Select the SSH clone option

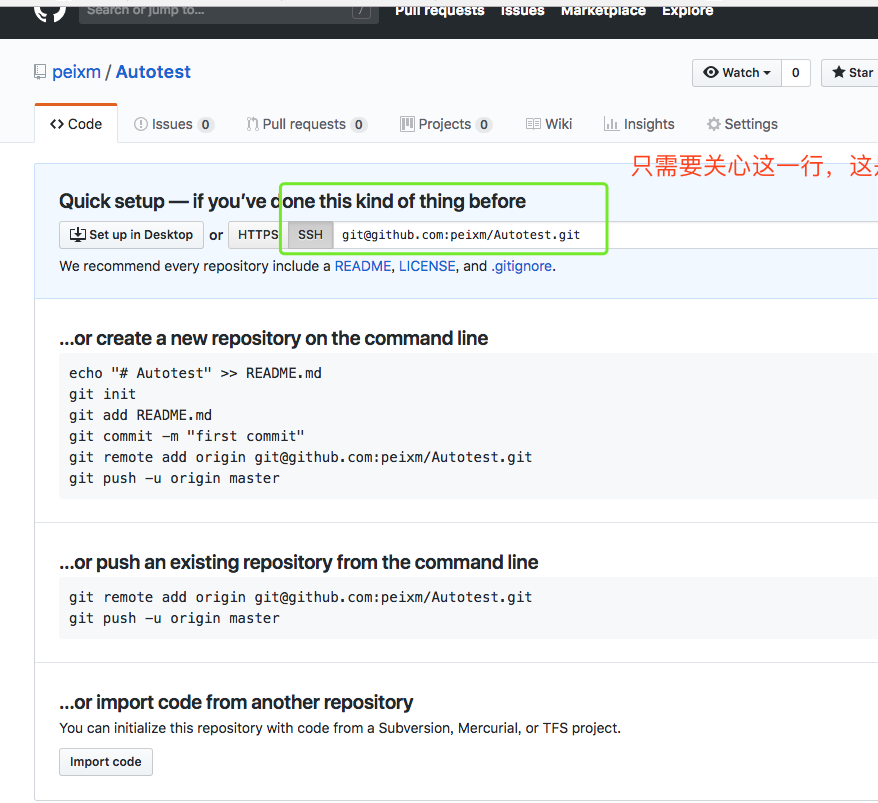pos(310,235)
